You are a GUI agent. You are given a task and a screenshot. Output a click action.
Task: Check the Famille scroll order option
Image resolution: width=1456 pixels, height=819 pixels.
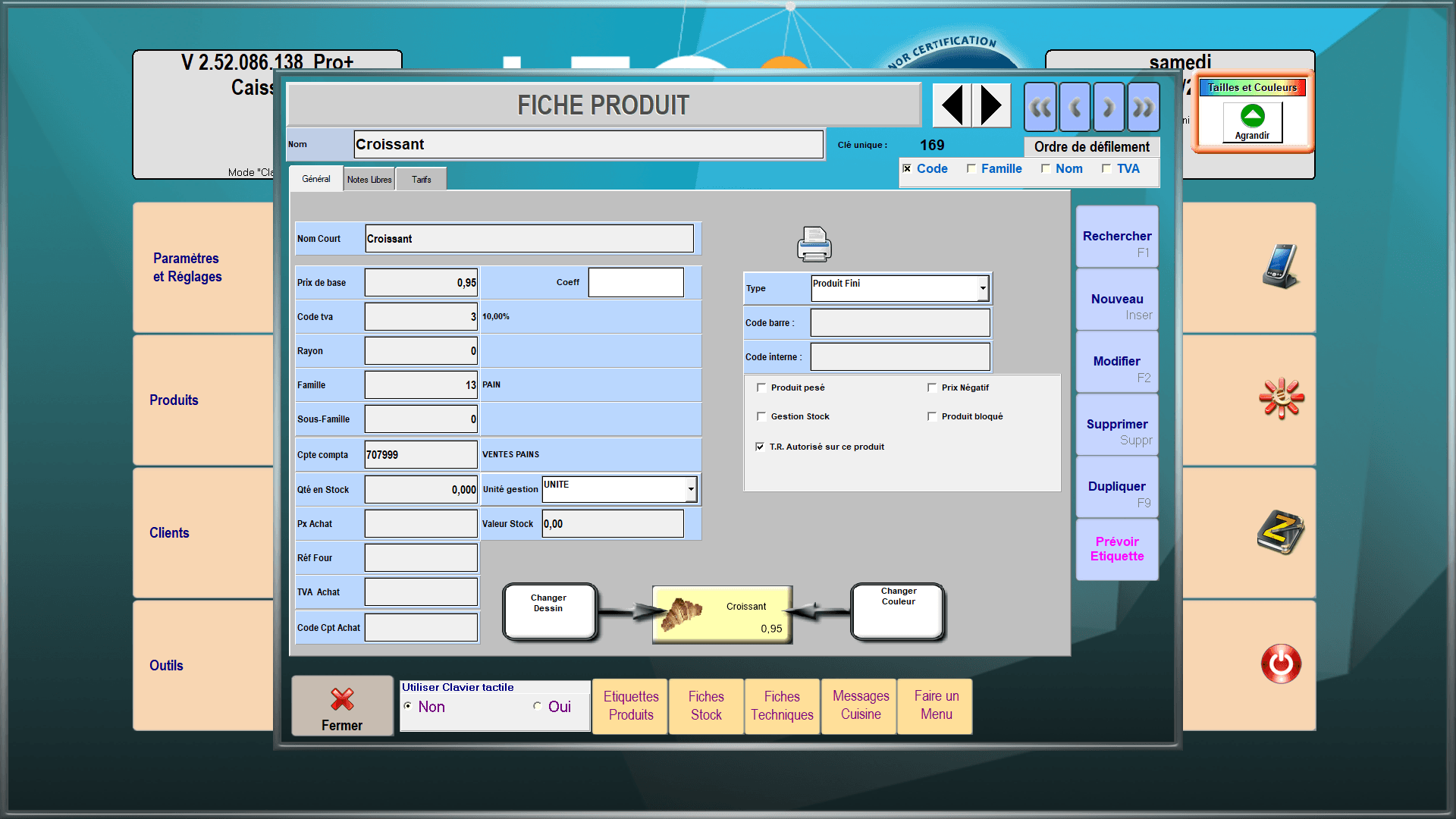[x=971, y=168]
